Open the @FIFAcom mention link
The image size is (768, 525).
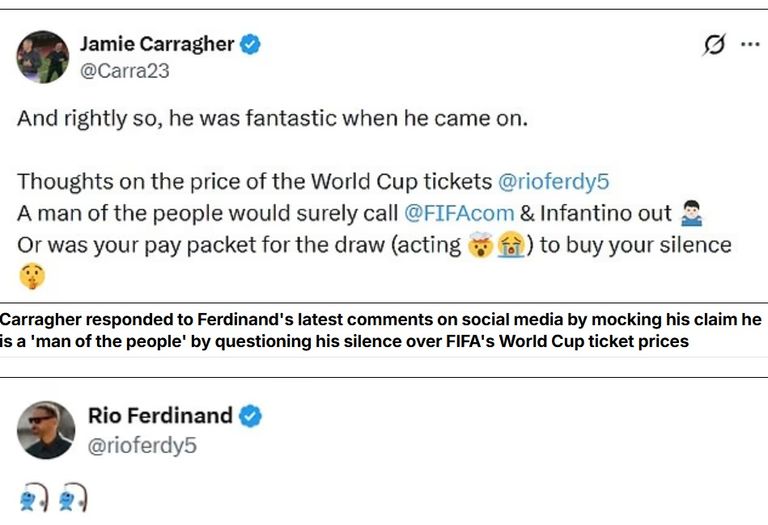pos(459,213)
